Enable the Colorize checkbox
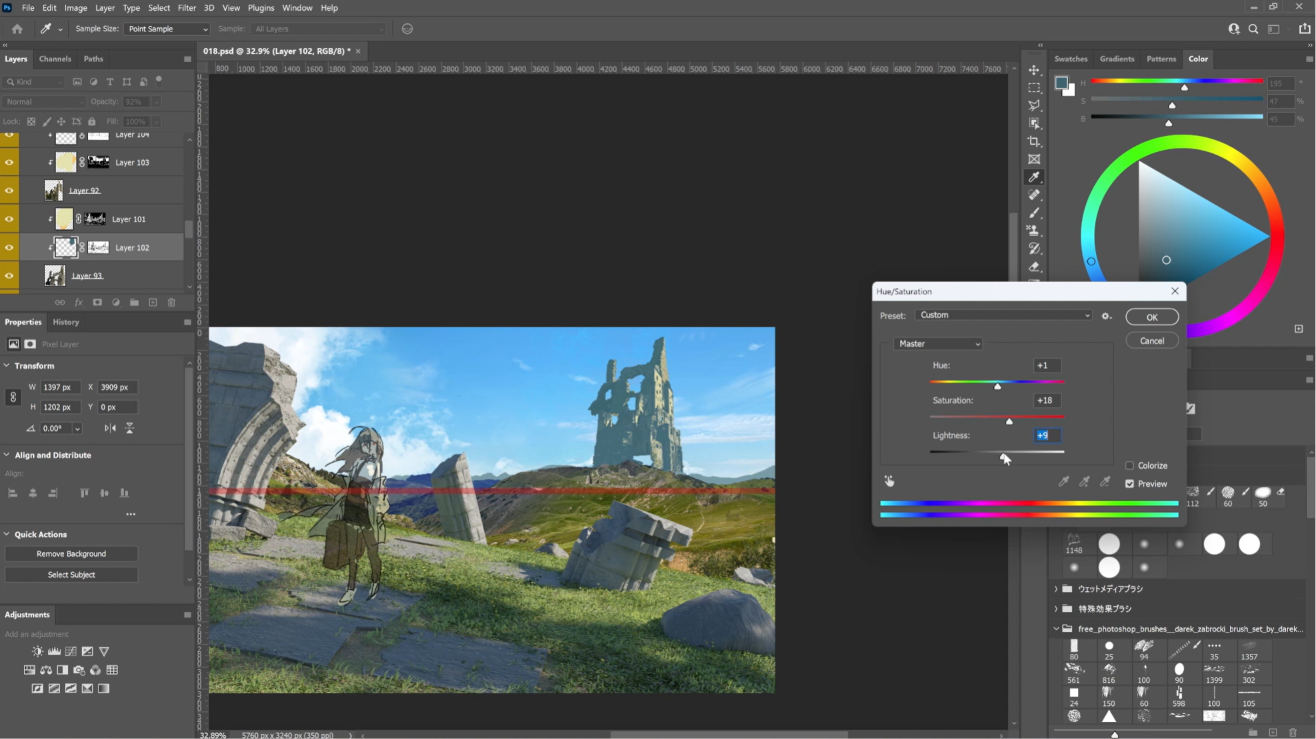Image resolution: width=1316 pixels, height=739 pixels. (1130, 466)
